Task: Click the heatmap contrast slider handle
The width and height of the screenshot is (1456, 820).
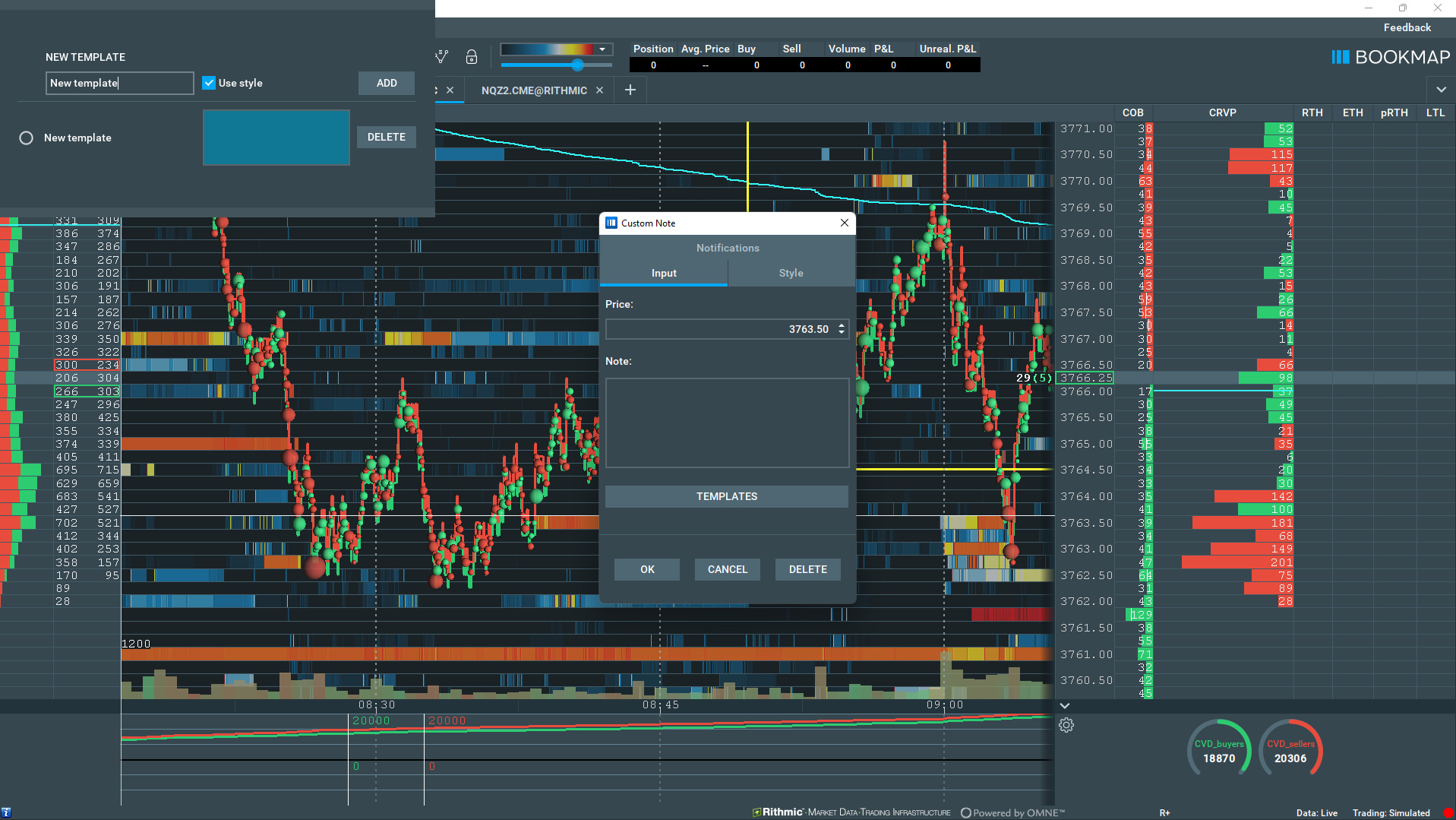Action: tap(578, 65)
